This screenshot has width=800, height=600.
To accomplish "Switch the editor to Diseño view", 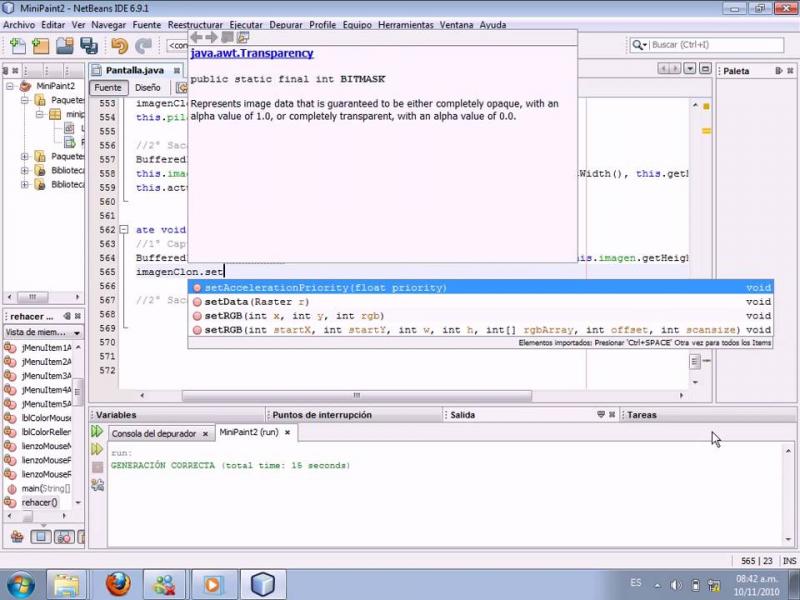I will click(x=147, y=88).
